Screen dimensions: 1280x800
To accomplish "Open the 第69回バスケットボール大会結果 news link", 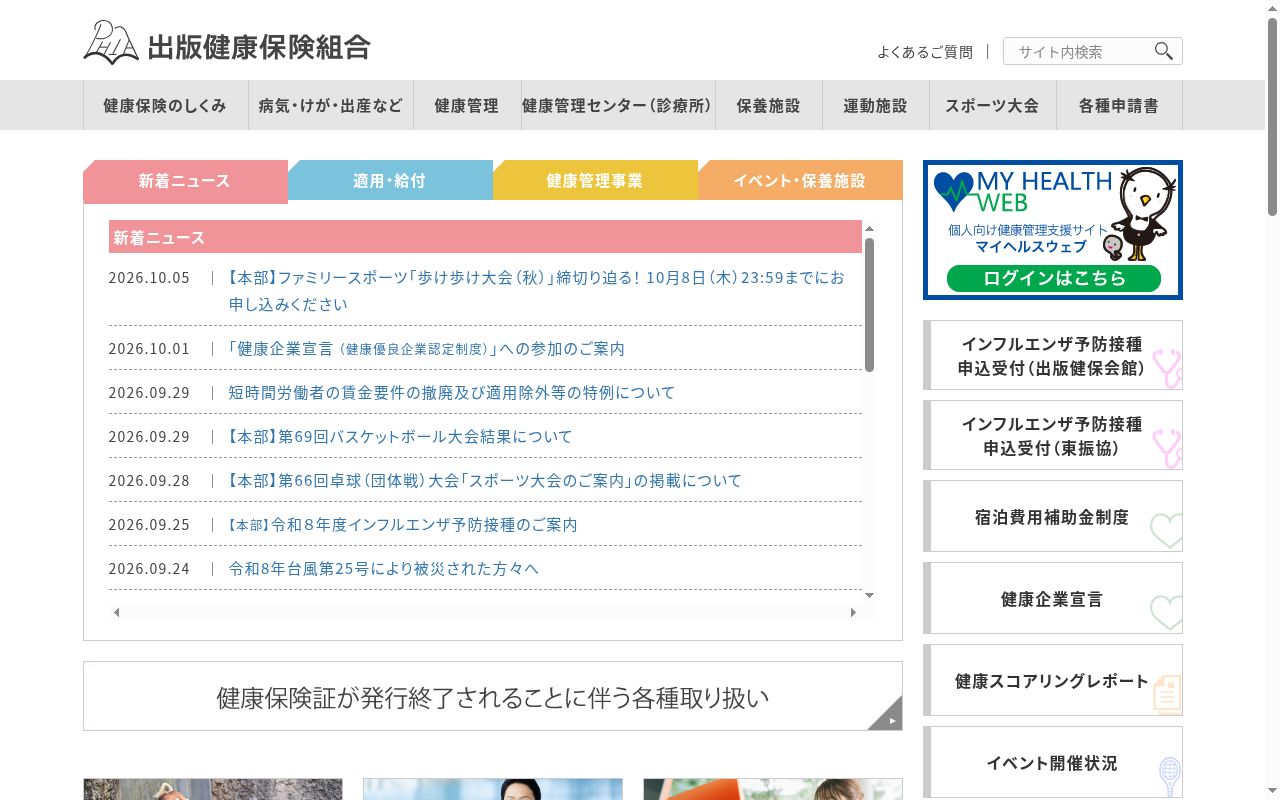I will click(x=401, y=436).
